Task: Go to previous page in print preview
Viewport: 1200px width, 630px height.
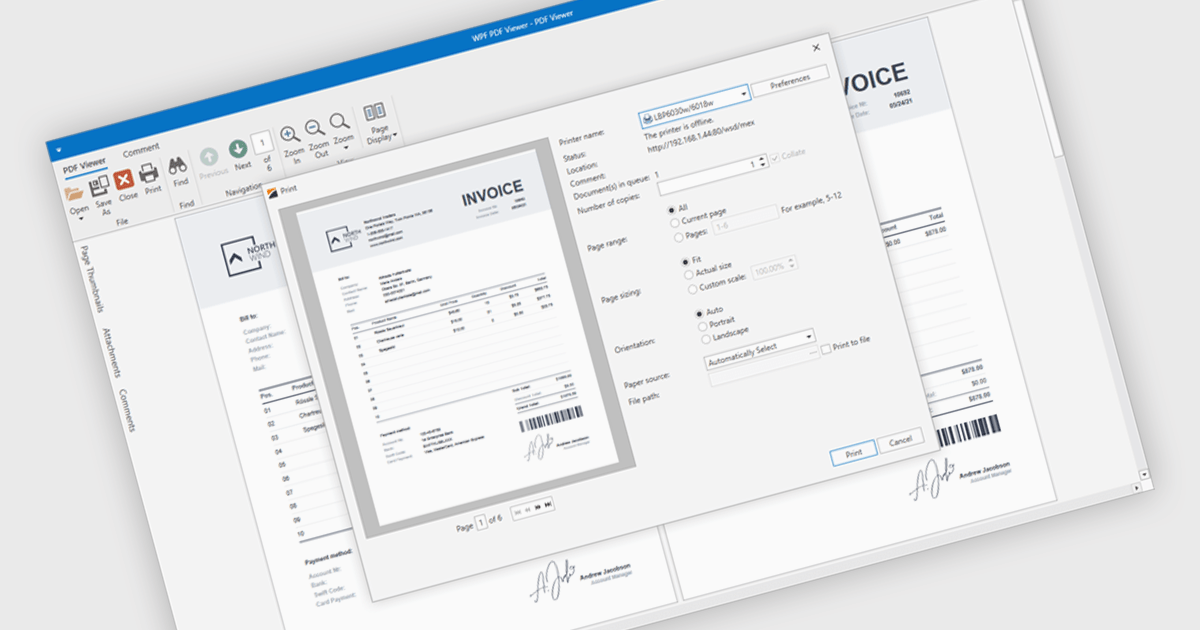Action: point(528,510)
